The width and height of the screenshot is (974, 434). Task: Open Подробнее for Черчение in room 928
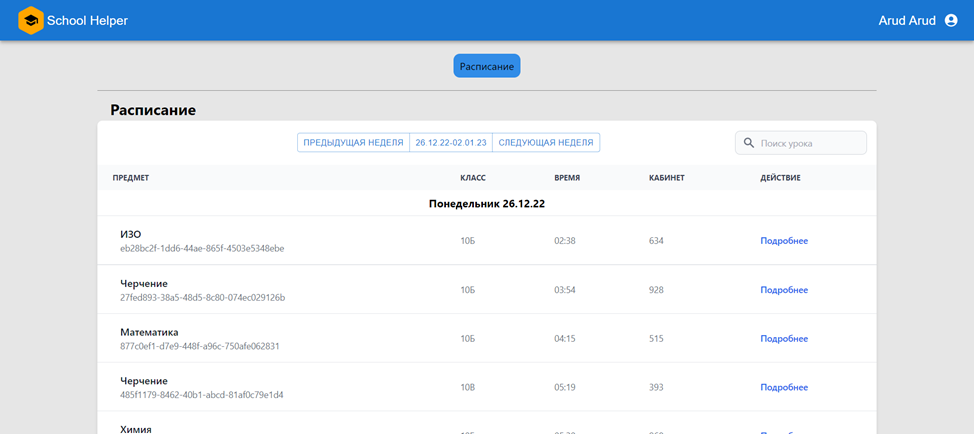[784, 290]
